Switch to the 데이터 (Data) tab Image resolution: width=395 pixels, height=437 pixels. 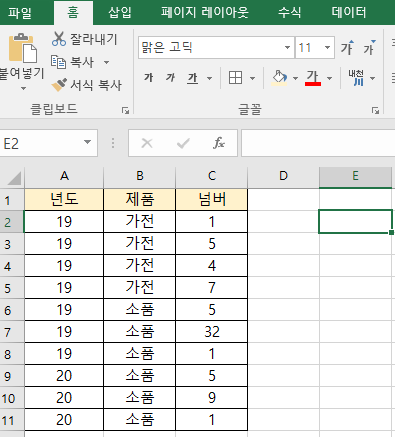pyautogui.click(x=349, y=13)
